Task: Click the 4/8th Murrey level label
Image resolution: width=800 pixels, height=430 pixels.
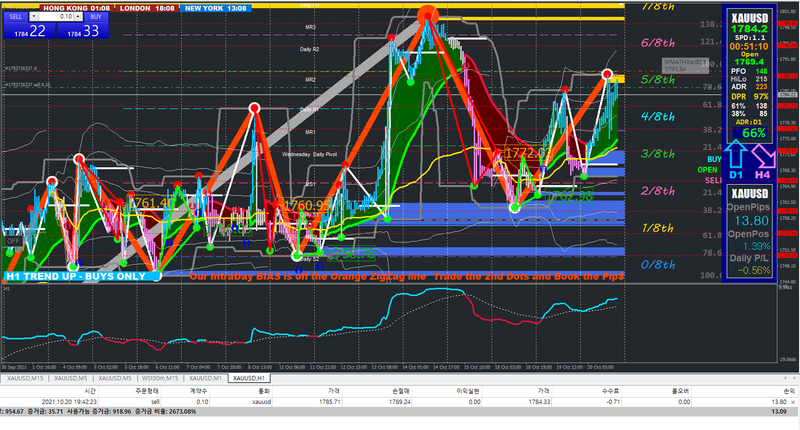Action: click(658, 116)
